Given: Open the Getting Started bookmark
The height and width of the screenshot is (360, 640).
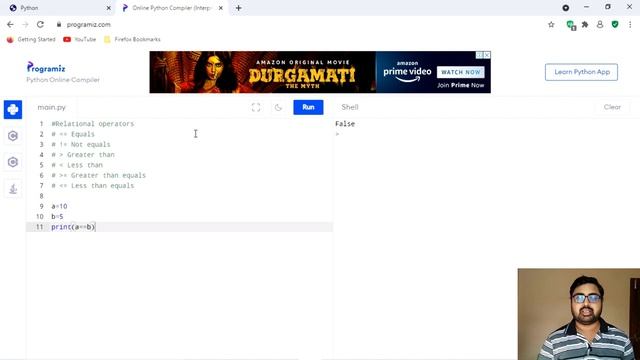Looking at the screenshot, I should (x=31, y=39).
